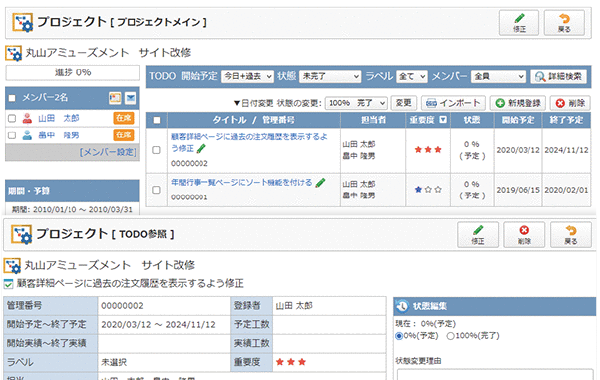The image size is (600, 380).
Task: Click the 戻る back button in TODO参照 header
Action: click(x=571, y=235)
